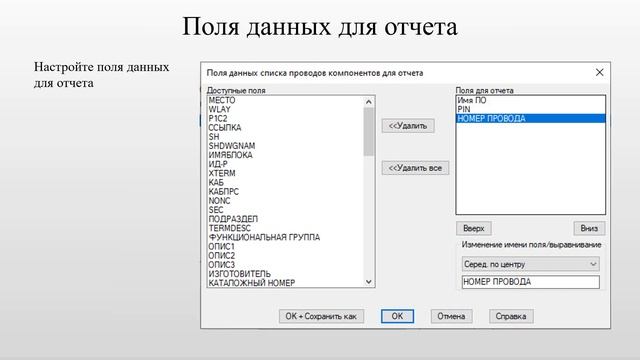
Task: Click OK + Сохранить как button
Action: (321, 316)
